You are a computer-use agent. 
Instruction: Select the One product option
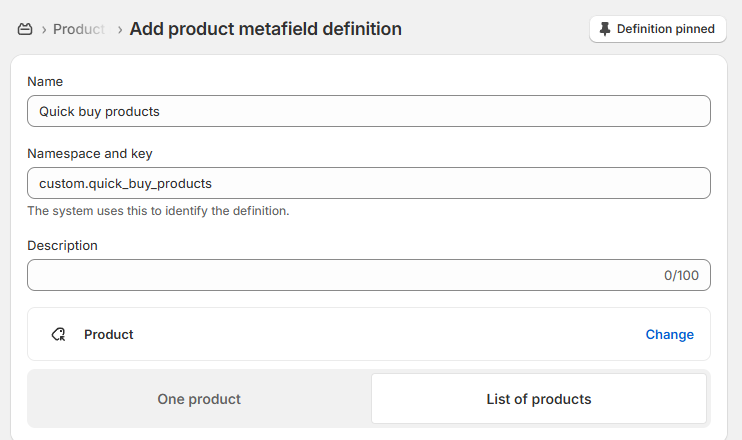click(199, 399)
